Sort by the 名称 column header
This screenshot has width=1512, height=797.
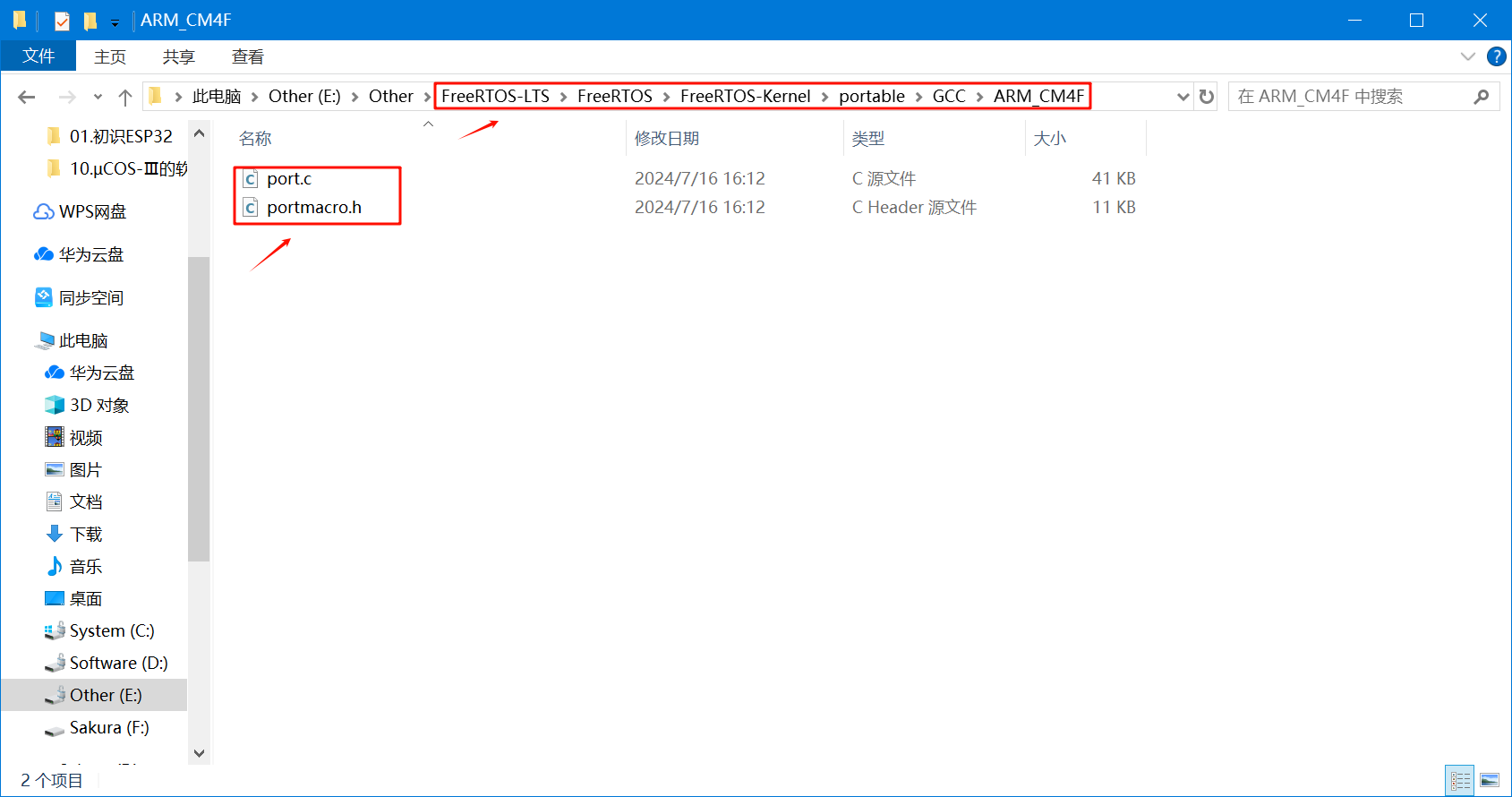(254, 138)
